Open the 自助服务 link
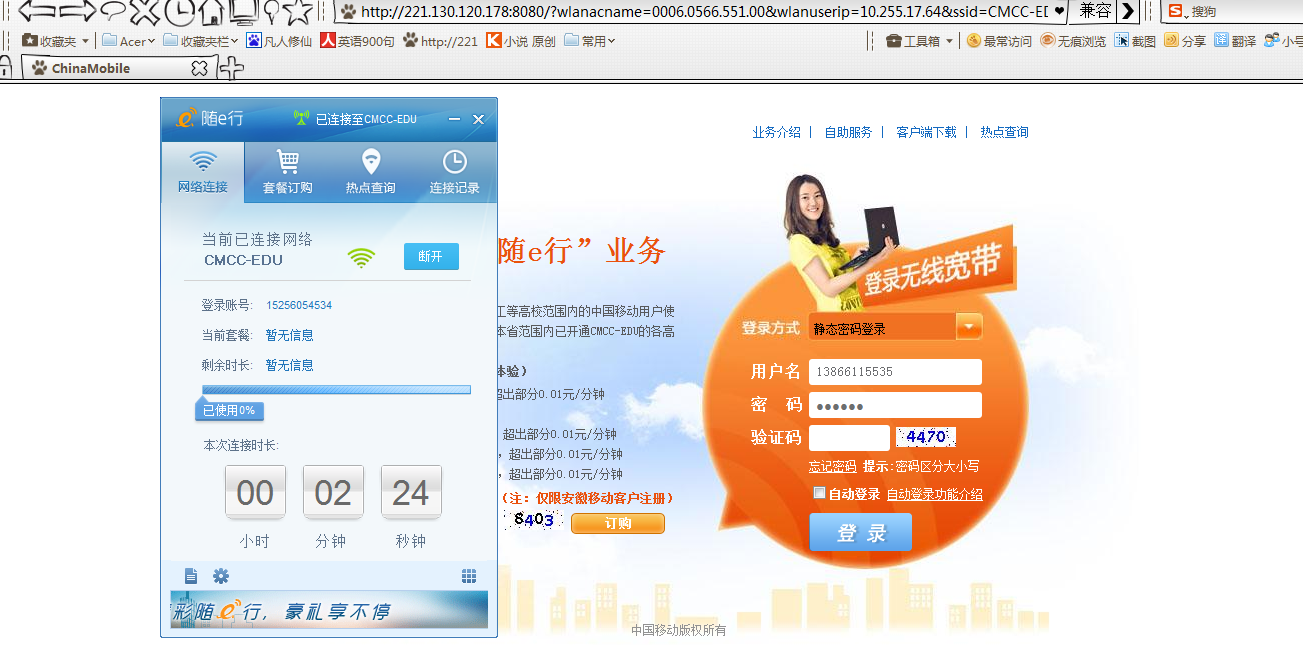Screen dimensions: 1303x654 pyautogui.click(x=848, y=132)
